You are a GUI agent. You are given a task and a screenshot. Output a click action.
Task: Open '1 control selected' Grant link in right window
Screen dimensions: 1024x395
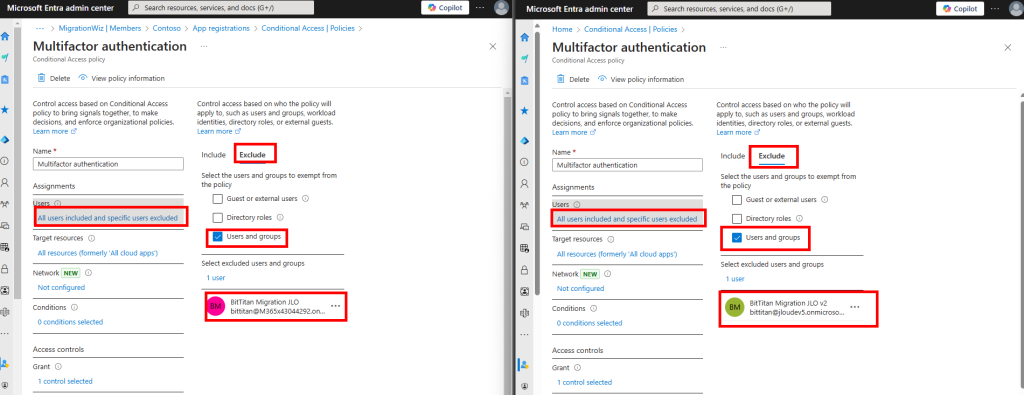584,382
